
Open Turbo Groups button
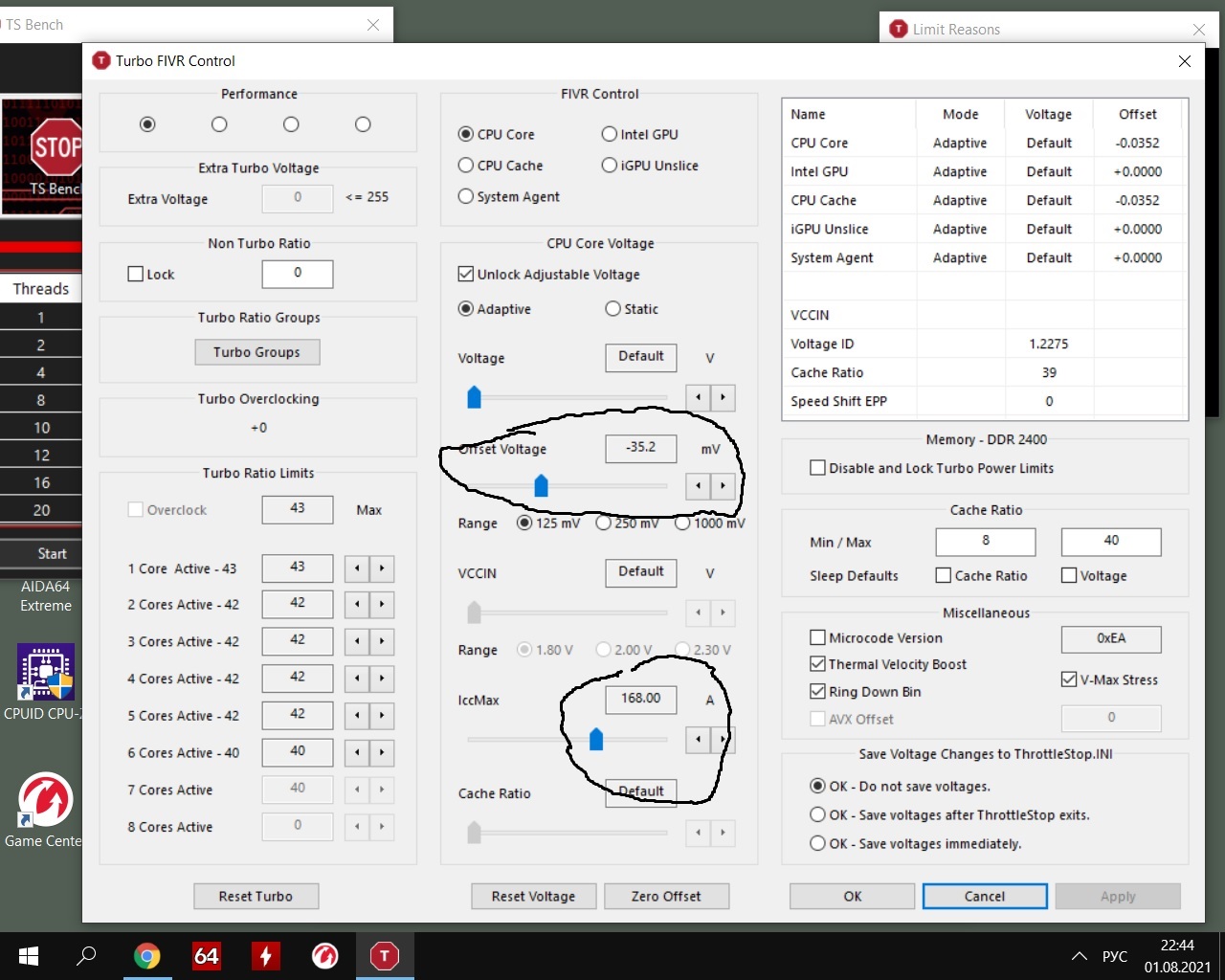click(256, 352)
